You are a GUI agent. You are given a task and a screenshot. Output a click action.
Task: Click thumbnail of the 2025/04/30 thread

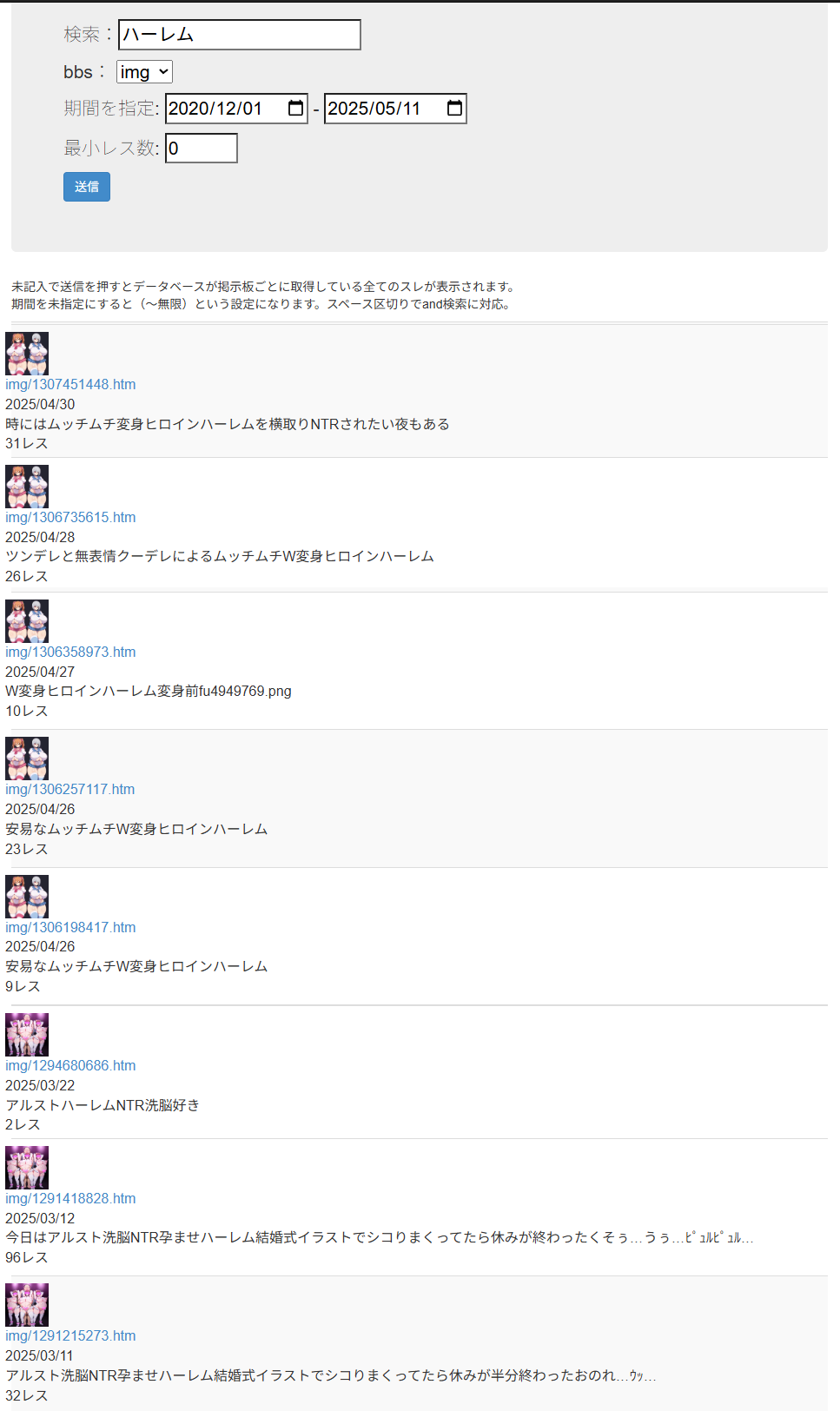tap(27, 354)
